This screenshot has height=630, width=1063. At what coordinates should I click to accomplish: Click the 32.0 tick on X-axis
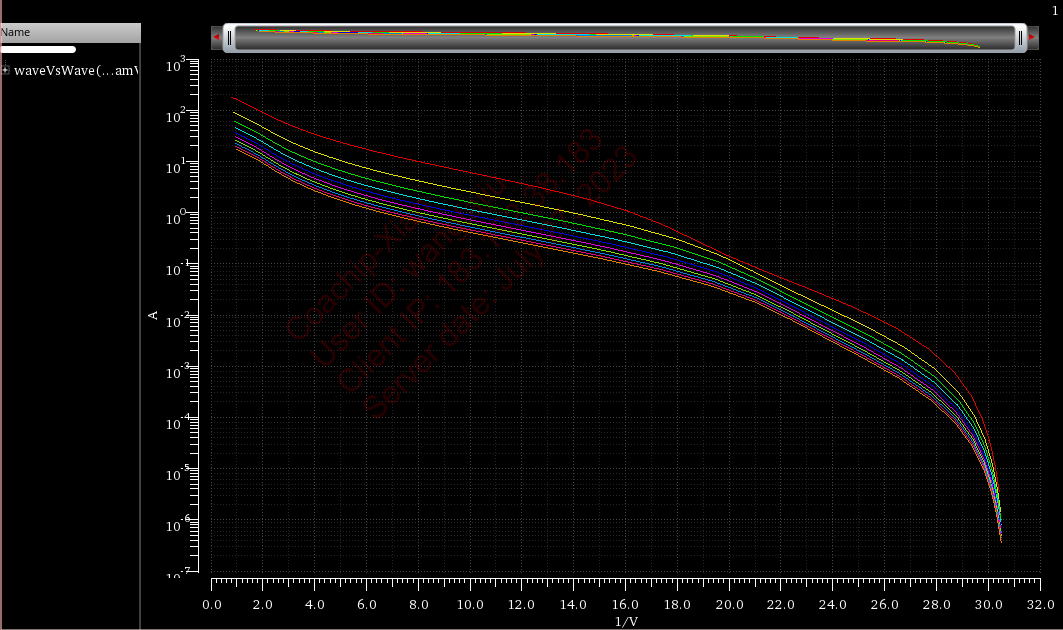[x=1040, y=605]
